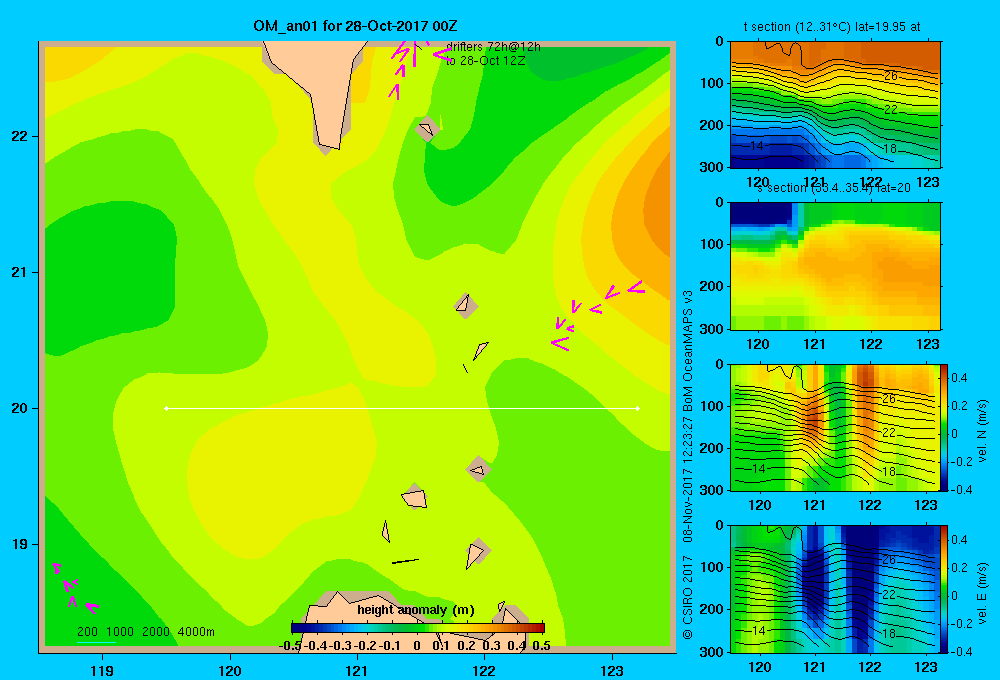The image size is (1000, 680).
Task: Click the "0.4" tick on vel. N colorbar
Action: 959,378
